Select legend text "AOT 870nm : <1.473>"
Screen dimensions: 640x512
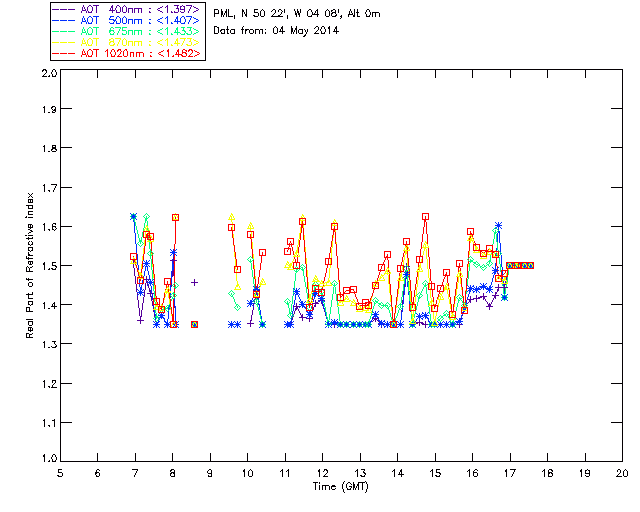(140, 42)
